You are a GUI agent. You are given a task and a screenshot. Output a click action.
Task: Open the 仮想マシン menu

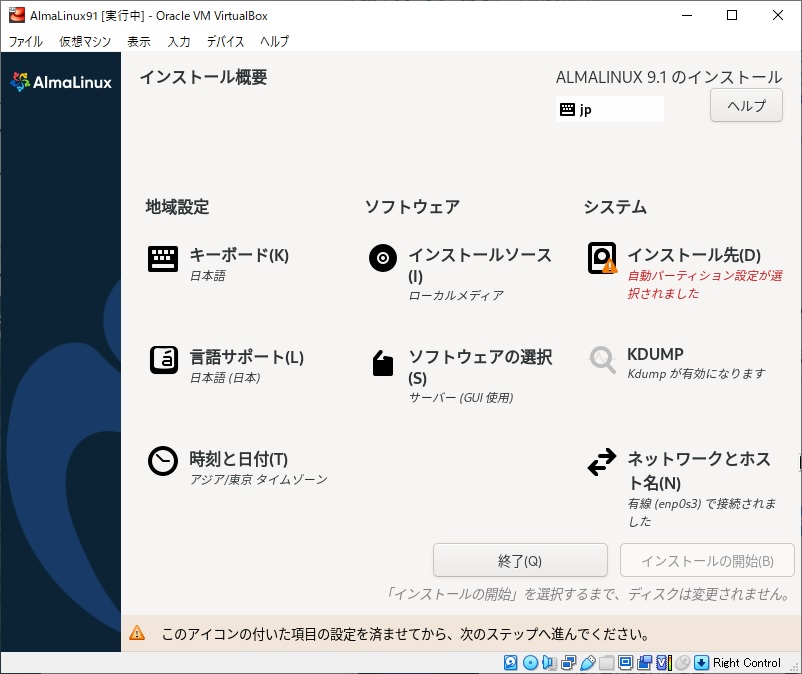[x=85, y=41]
